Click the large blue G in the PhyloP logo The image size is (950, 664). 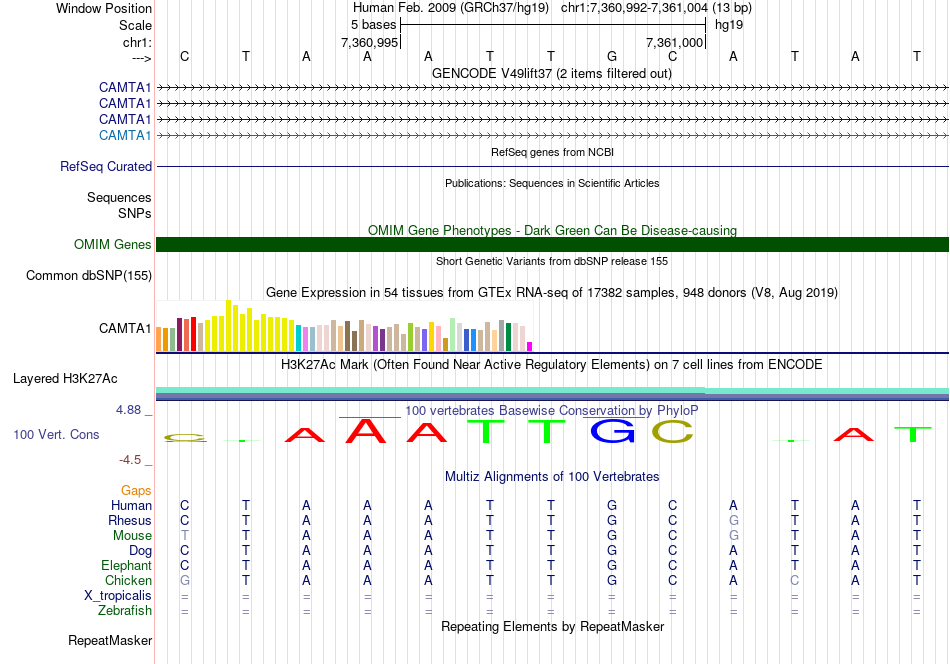(x=612, y=431)
